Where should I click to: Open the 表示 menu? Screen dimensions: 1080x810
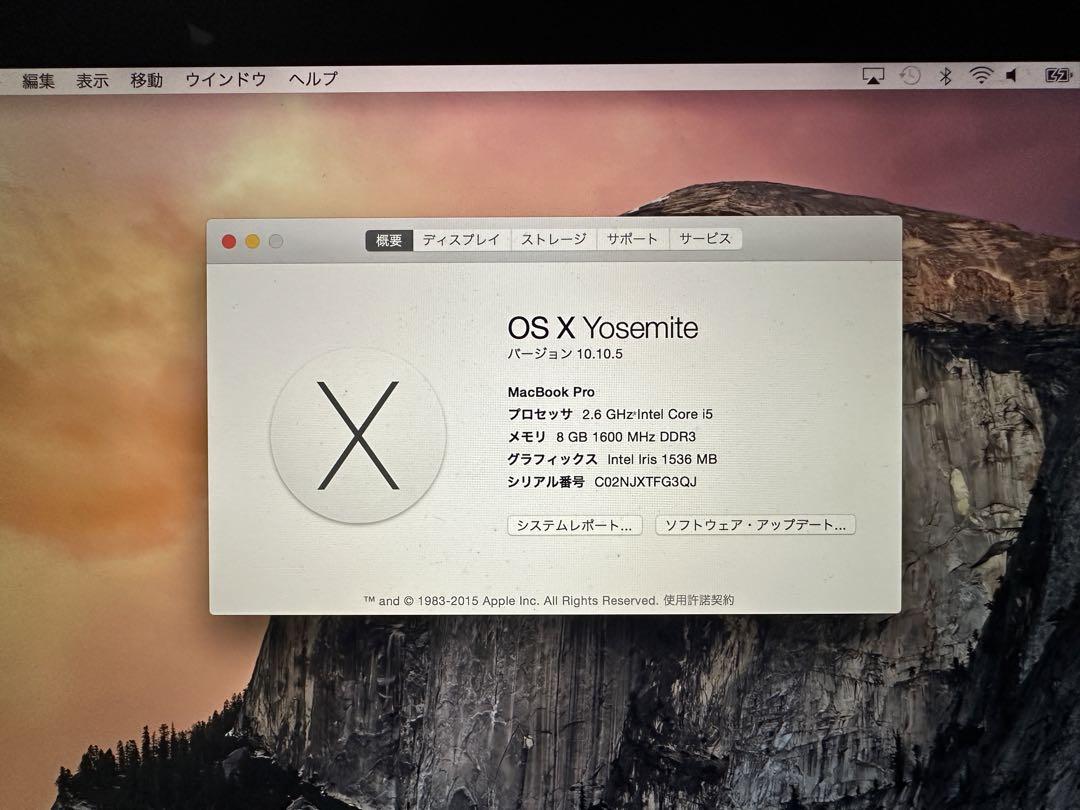92,80
